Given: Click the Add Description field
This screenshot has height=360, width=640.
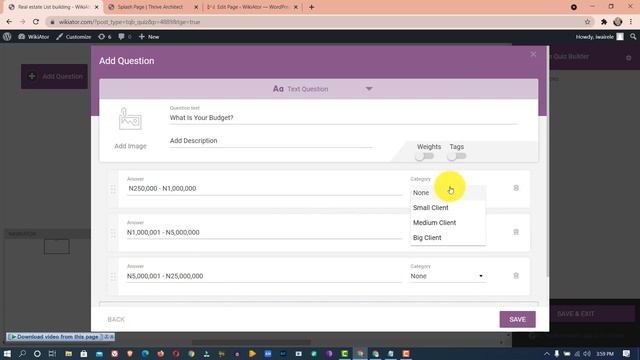Looking at the screenshot, I should (x=271, y=141).
